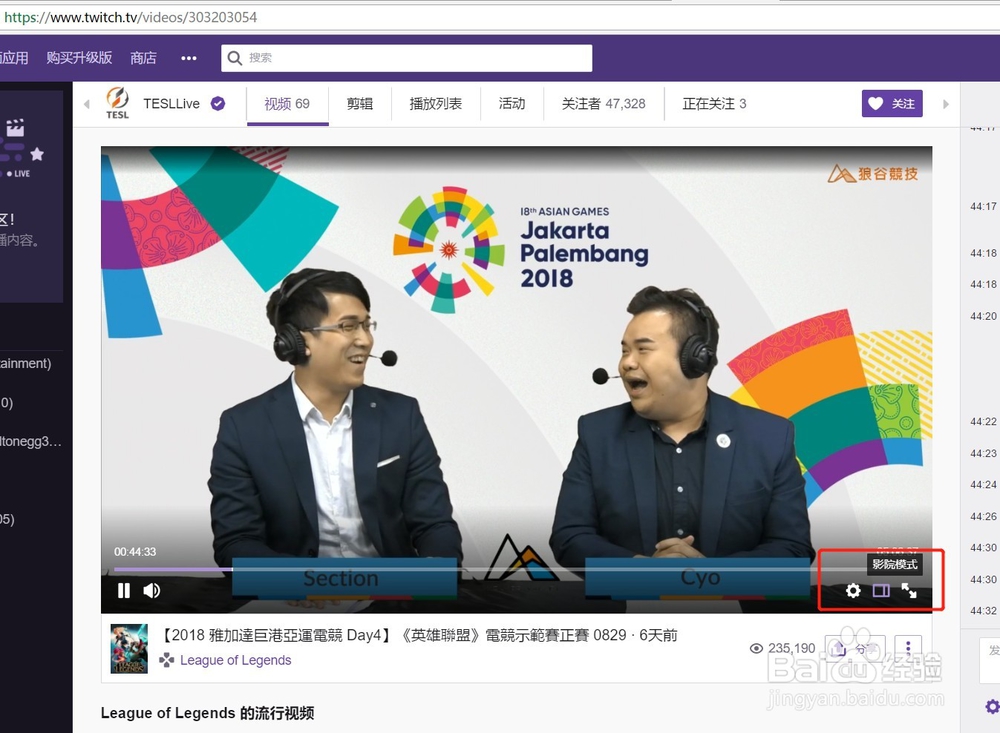Click the League of Legends 的流行视频 heading
Viewport: 1000px width, 733px height.
point(207,713)
